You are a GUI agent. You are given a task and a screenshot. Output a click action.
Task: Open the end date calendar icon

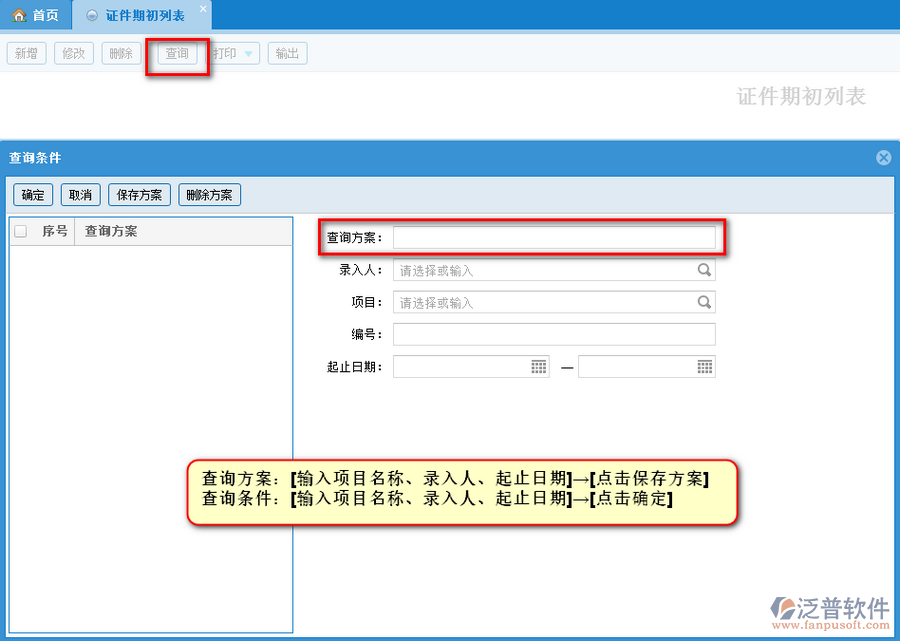705,366
